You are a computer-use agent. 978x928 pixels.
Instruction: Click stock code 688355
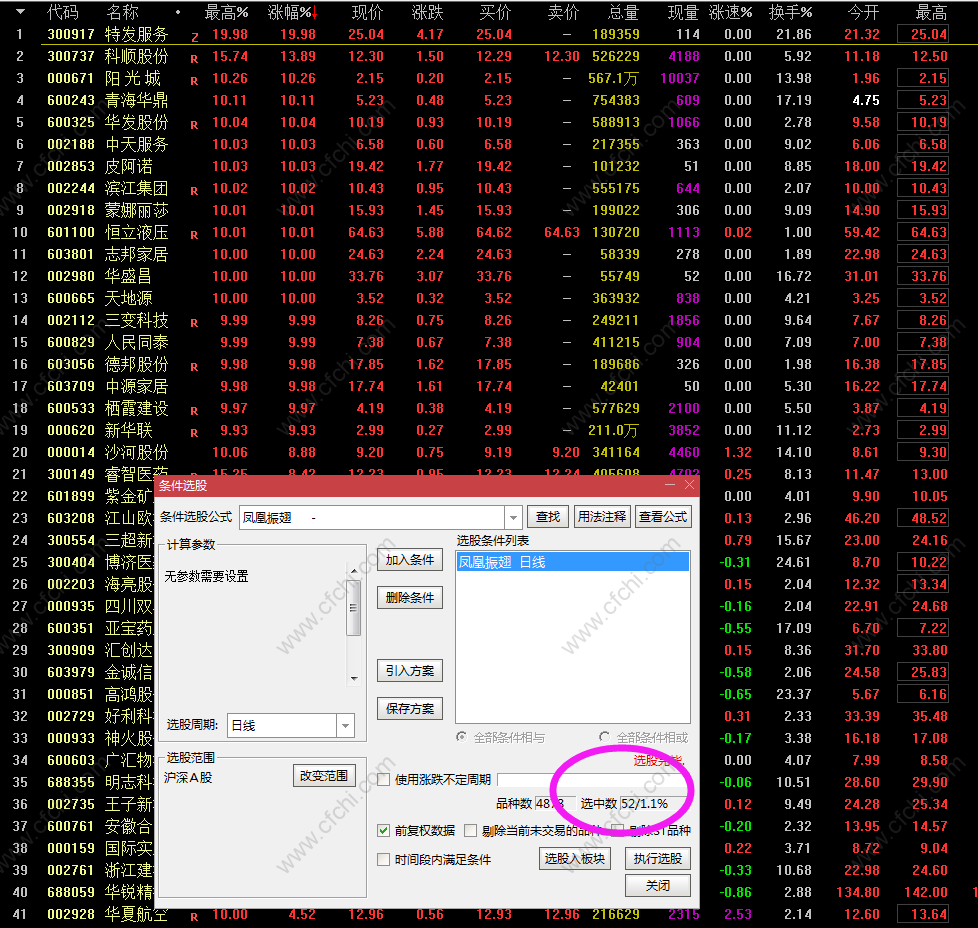(x=71, y=782)
